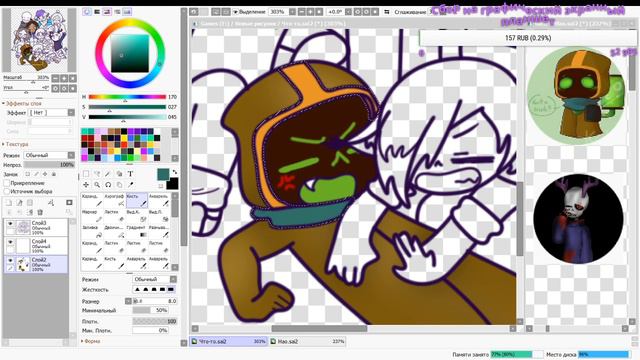Choose the Заливка bucket tool
The width and height of the screenshot is (640, 360).
click(x=92, y=231)
